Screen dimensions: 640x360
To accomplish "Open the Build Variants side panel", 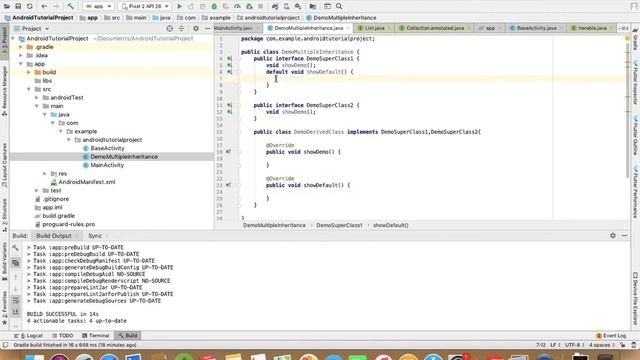I will tap(4, 261).
